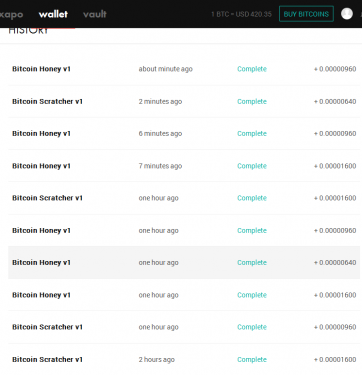Click the + 0.00000640 amount in the highlighted row
The width and height of the screenshot is (362, 375).
(335, 263)
